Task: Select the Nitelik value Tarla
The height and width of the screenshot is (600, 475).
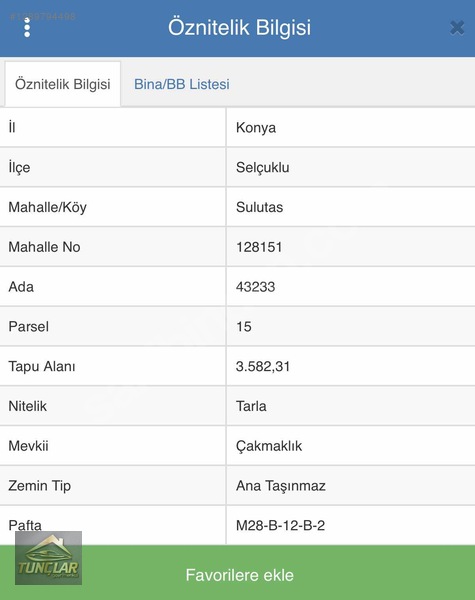Action: 251,406
